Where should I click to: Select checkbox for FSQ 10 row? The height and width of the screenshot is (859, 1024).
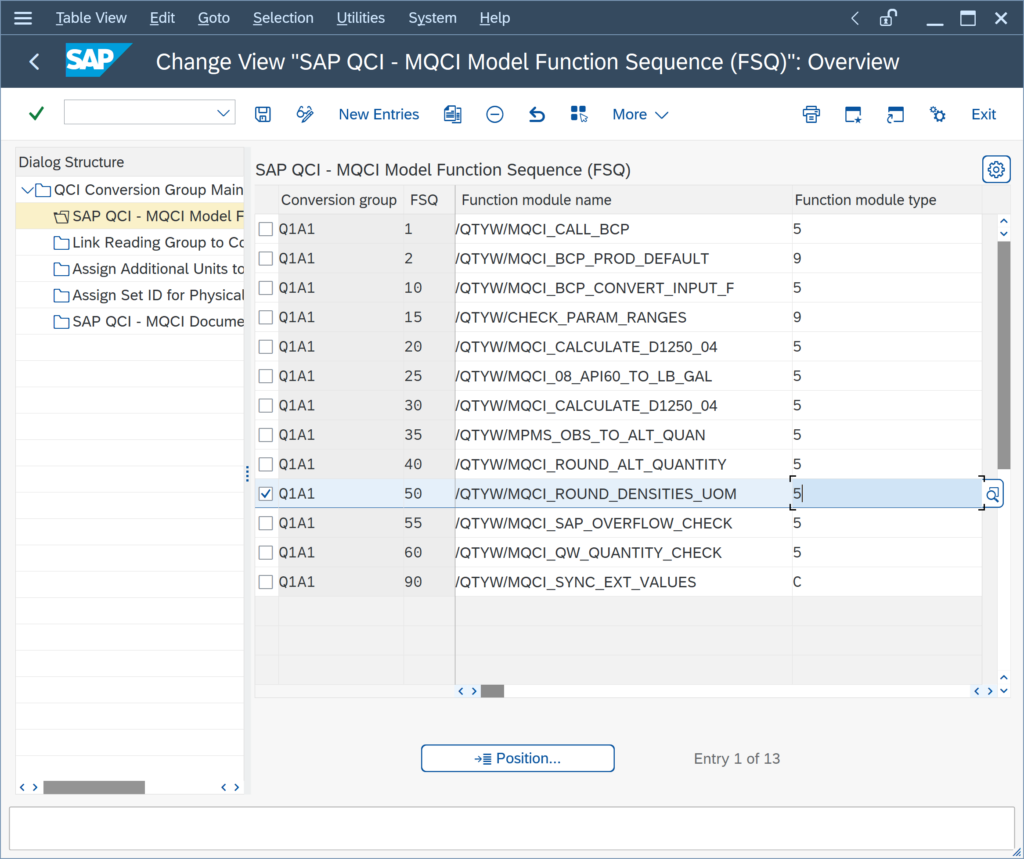tap(265, 288)
